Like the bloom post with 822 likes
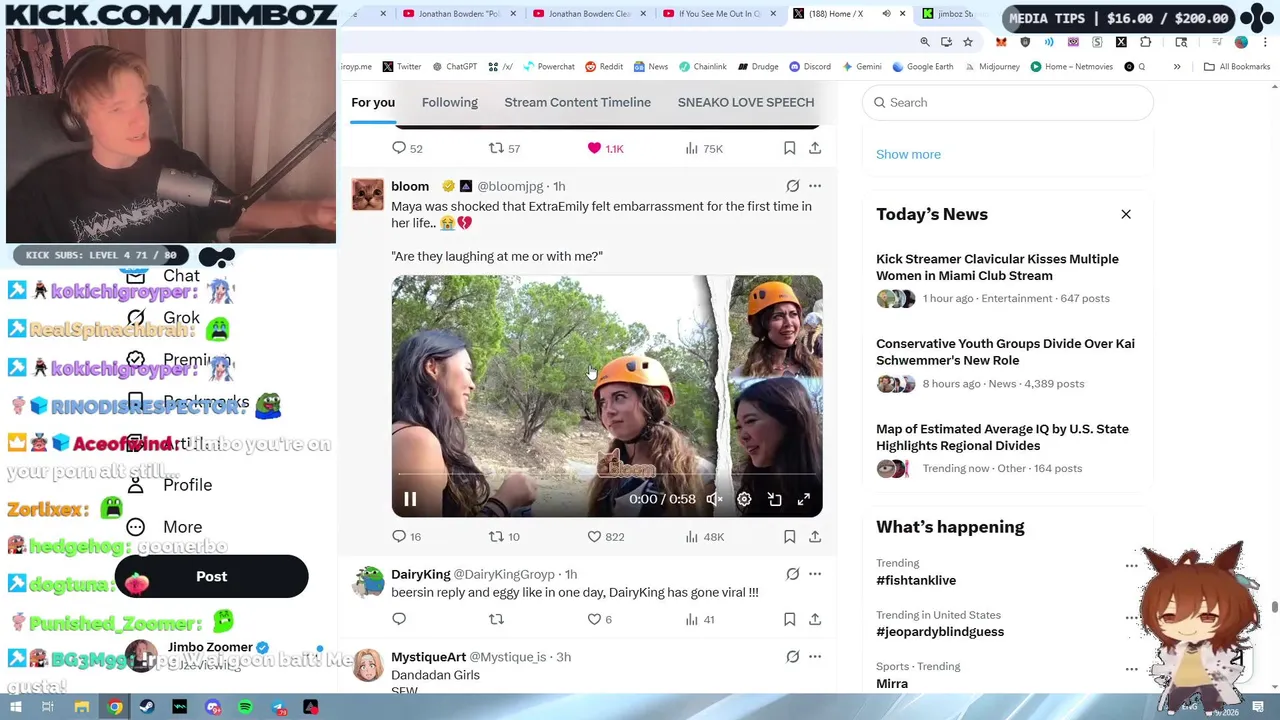 tap(594, 537)
